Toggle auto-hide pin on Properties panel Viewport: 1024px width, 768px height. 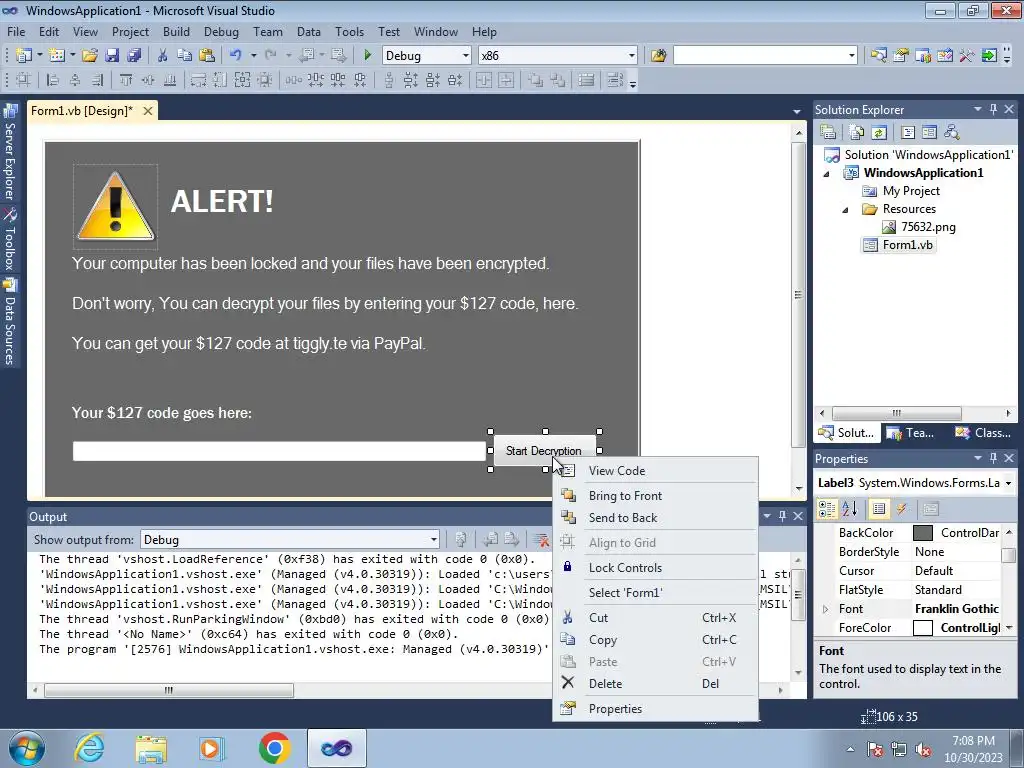point(993,458)
